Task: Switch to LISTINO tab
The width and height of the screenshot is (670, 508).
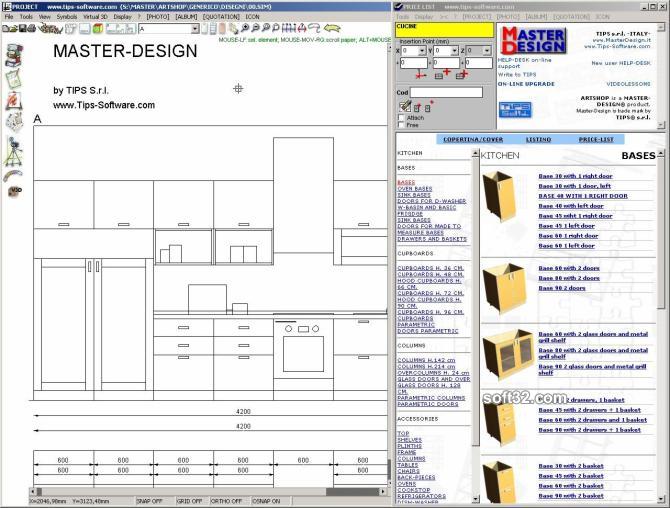Action: pos(538,139)
